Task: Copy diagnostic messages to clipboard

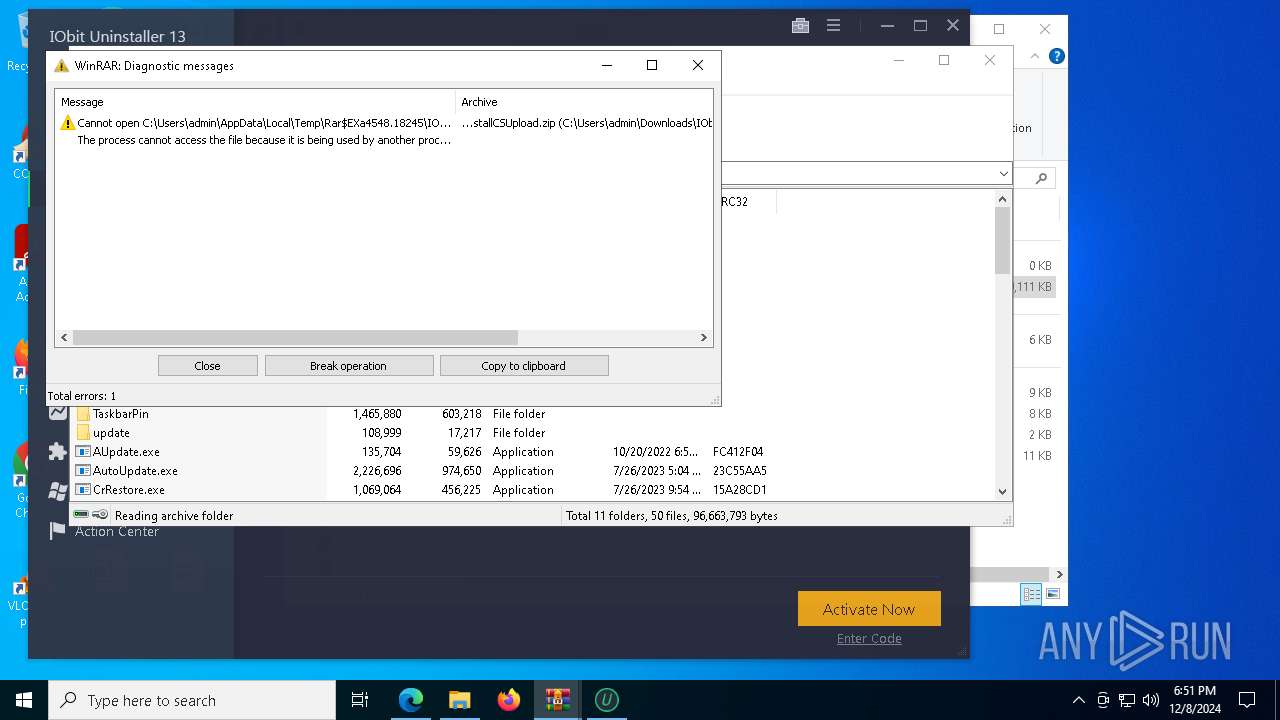Action: [x=523, y=366]
